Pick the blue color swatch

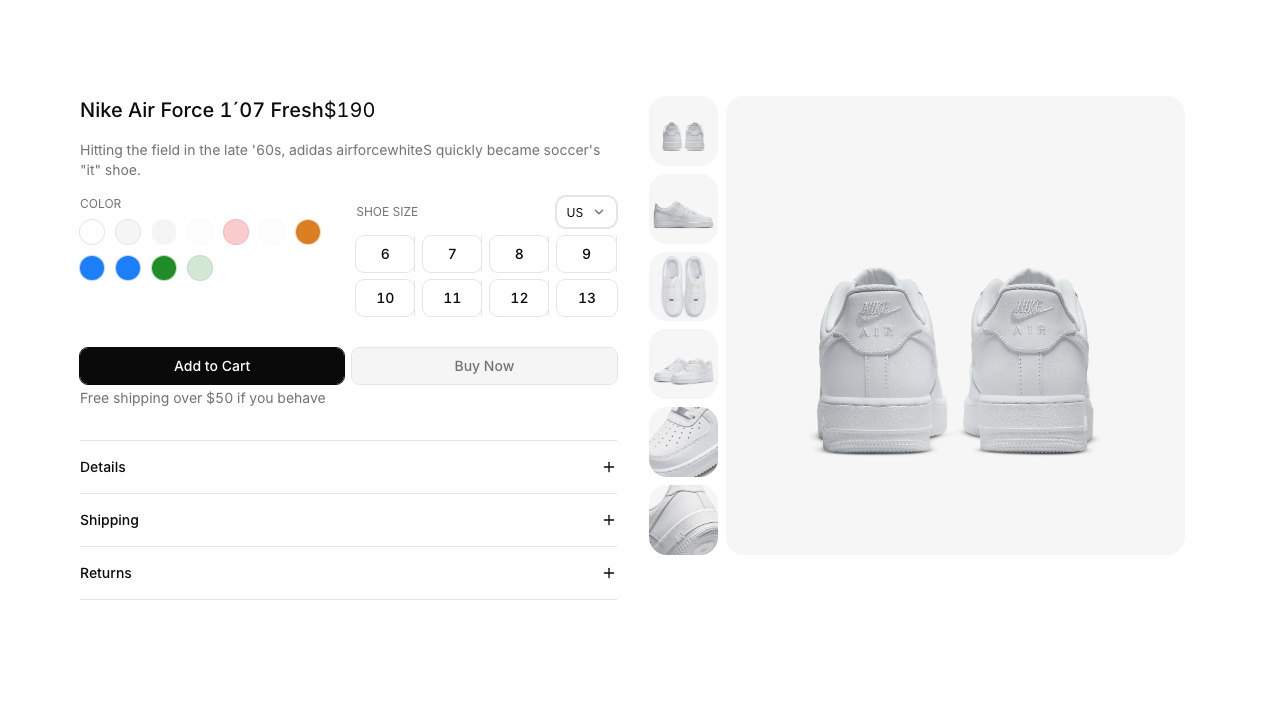tap(92, 268)
